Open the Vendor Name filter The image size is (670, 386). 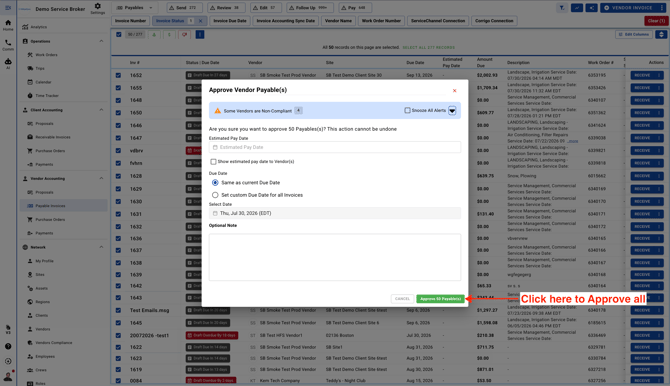point(338,21)
